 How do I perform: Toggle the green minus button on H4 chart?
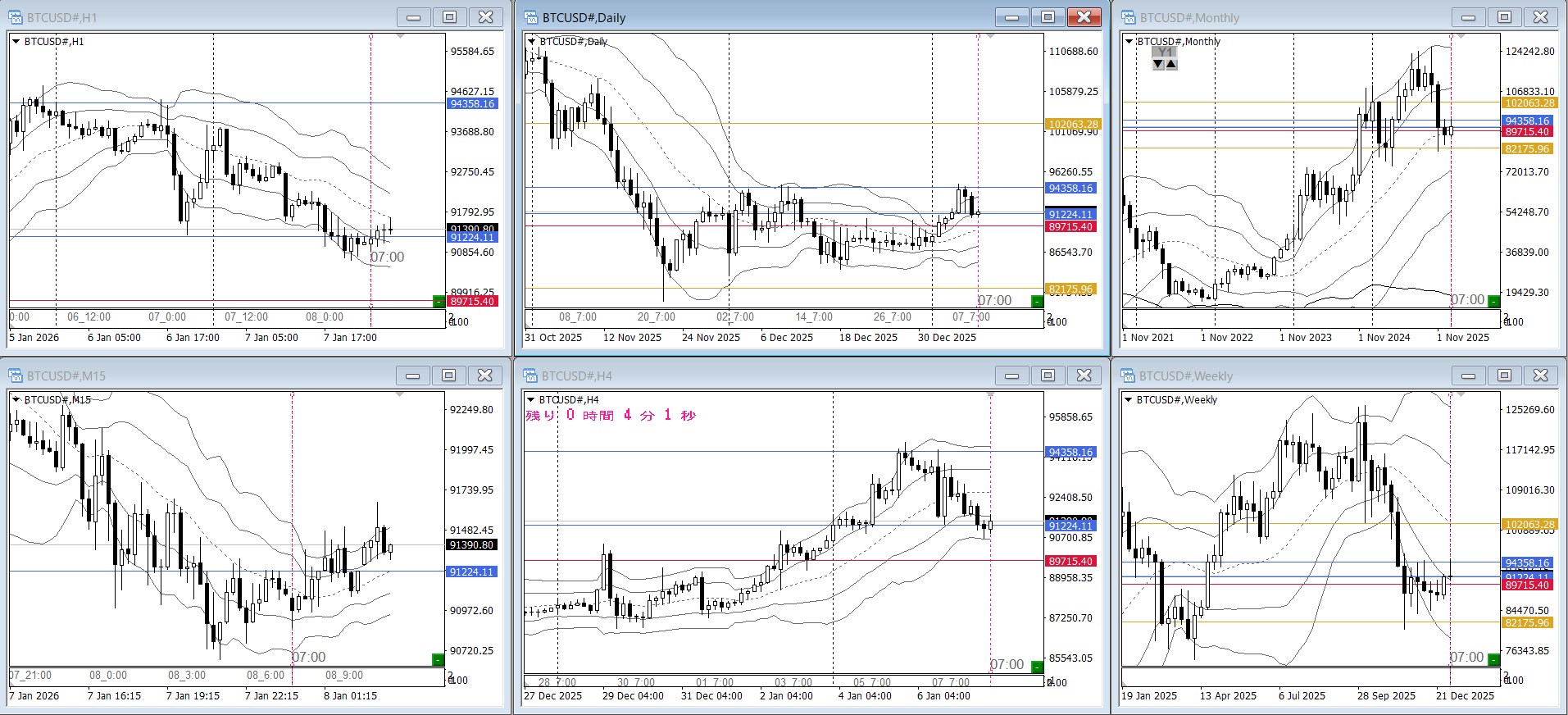[x=1037, y=666]
